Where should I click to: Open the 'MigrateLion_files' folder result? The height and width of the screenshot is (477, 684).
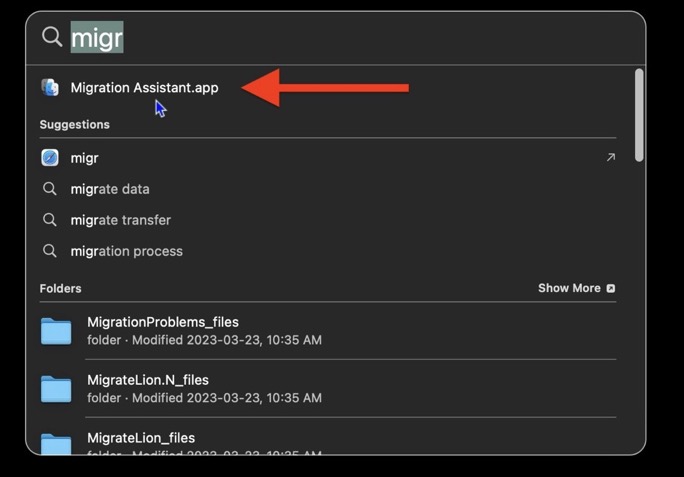pyautogui.click(x=141, y=438)
